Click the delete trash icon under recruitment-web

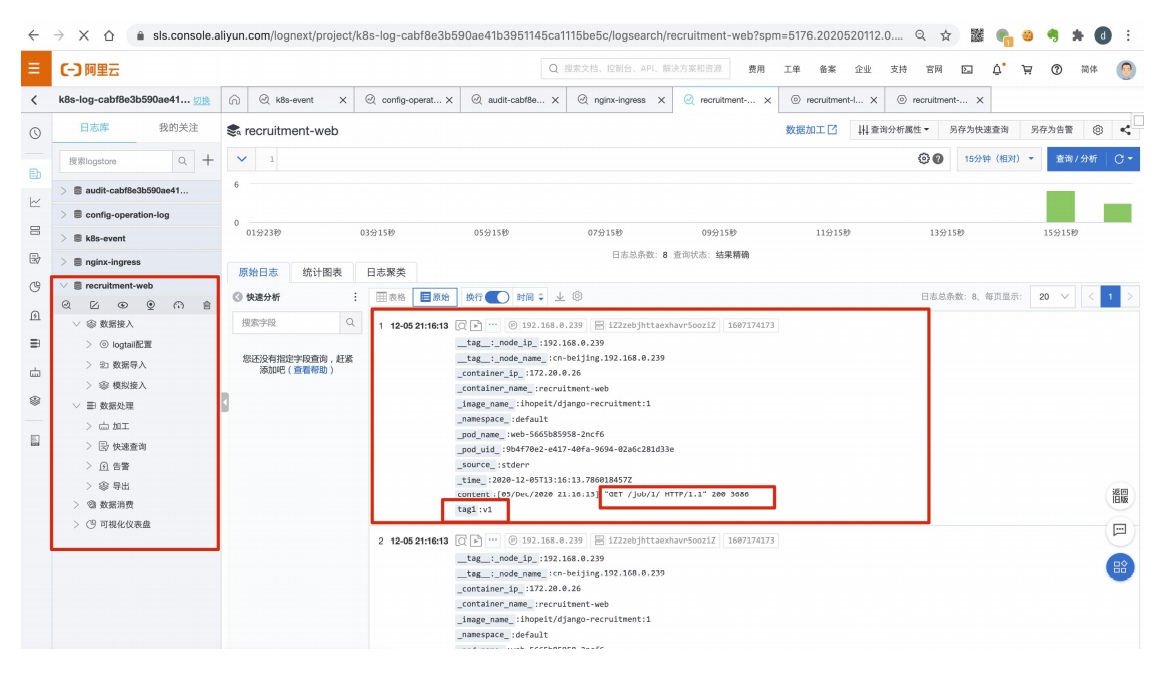(x=207, y=305)
